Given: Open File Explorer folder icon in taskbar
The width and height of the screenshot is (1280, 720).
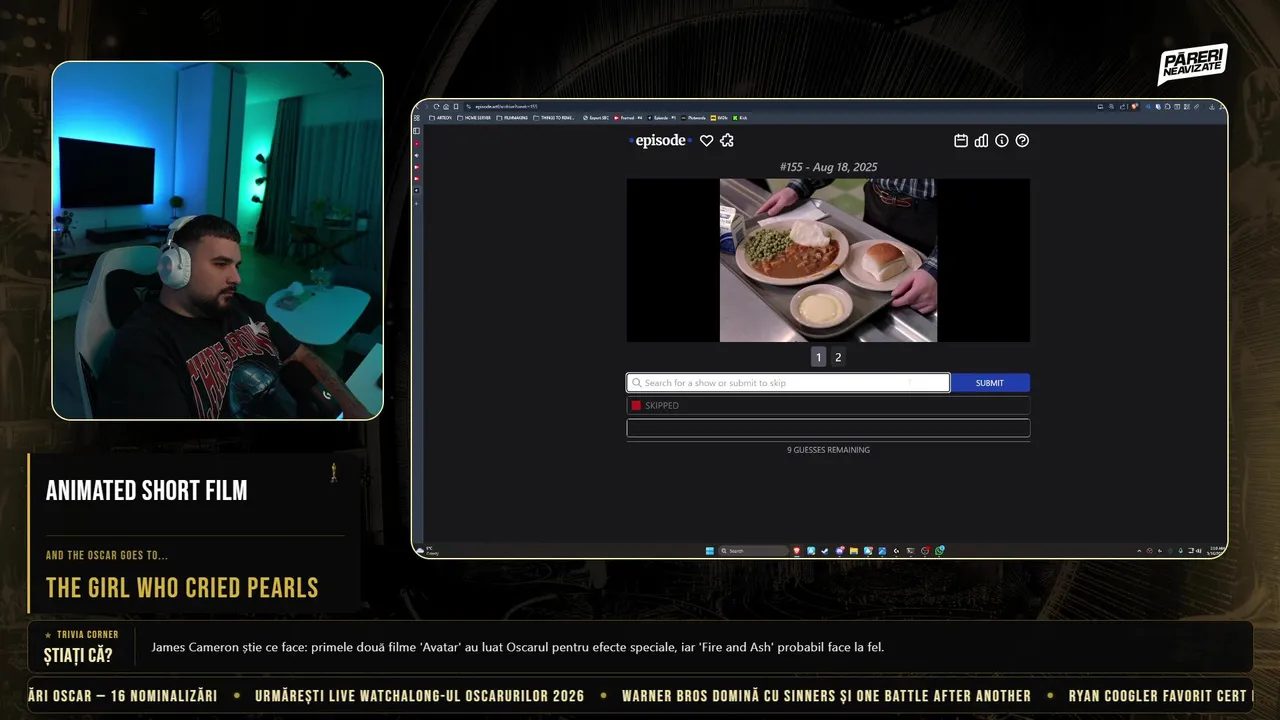Looking at the screenshot, I should (x=854, y=551).
